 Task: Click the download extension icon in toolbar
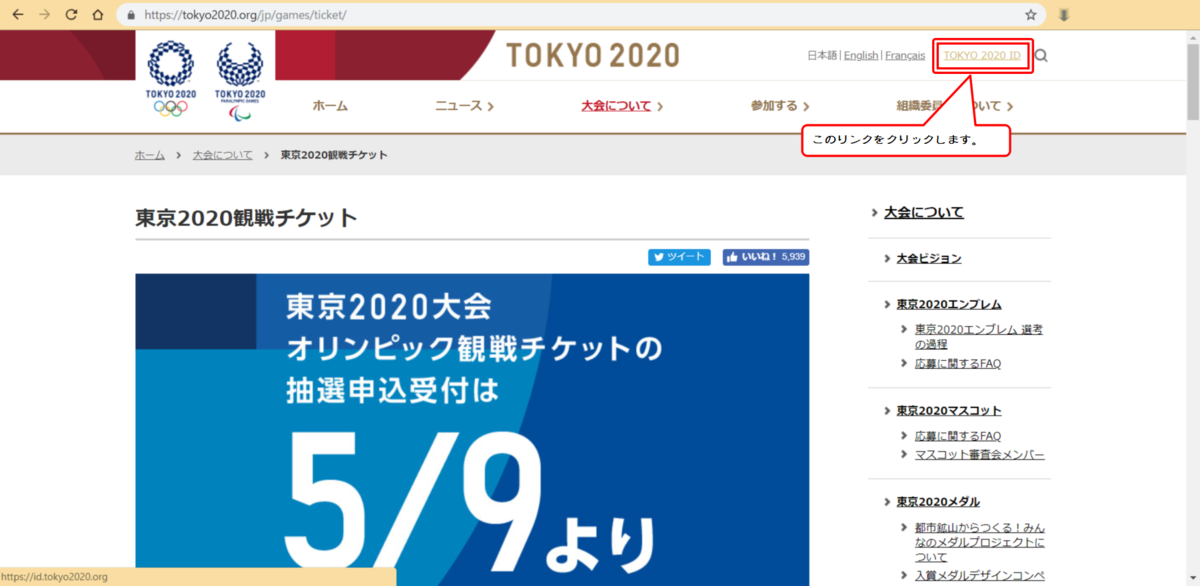1065,15
